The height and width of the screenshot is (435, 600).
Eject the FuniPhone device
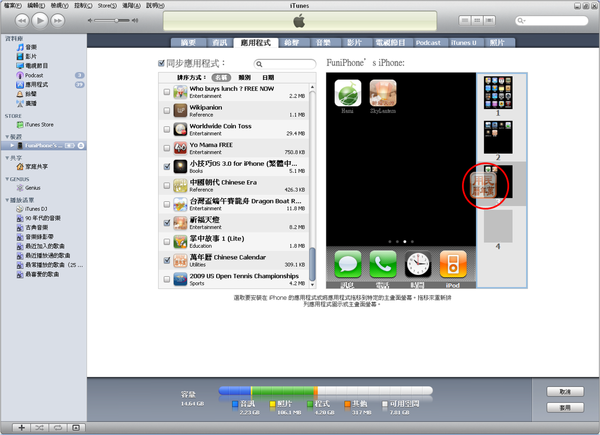point(81,146)
